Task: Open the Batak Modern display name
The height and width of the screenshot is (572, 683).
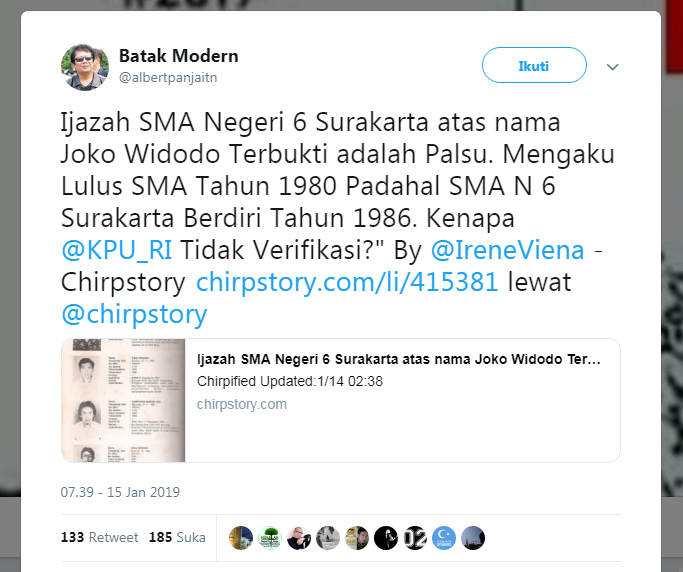Action: tap(179, 56)
